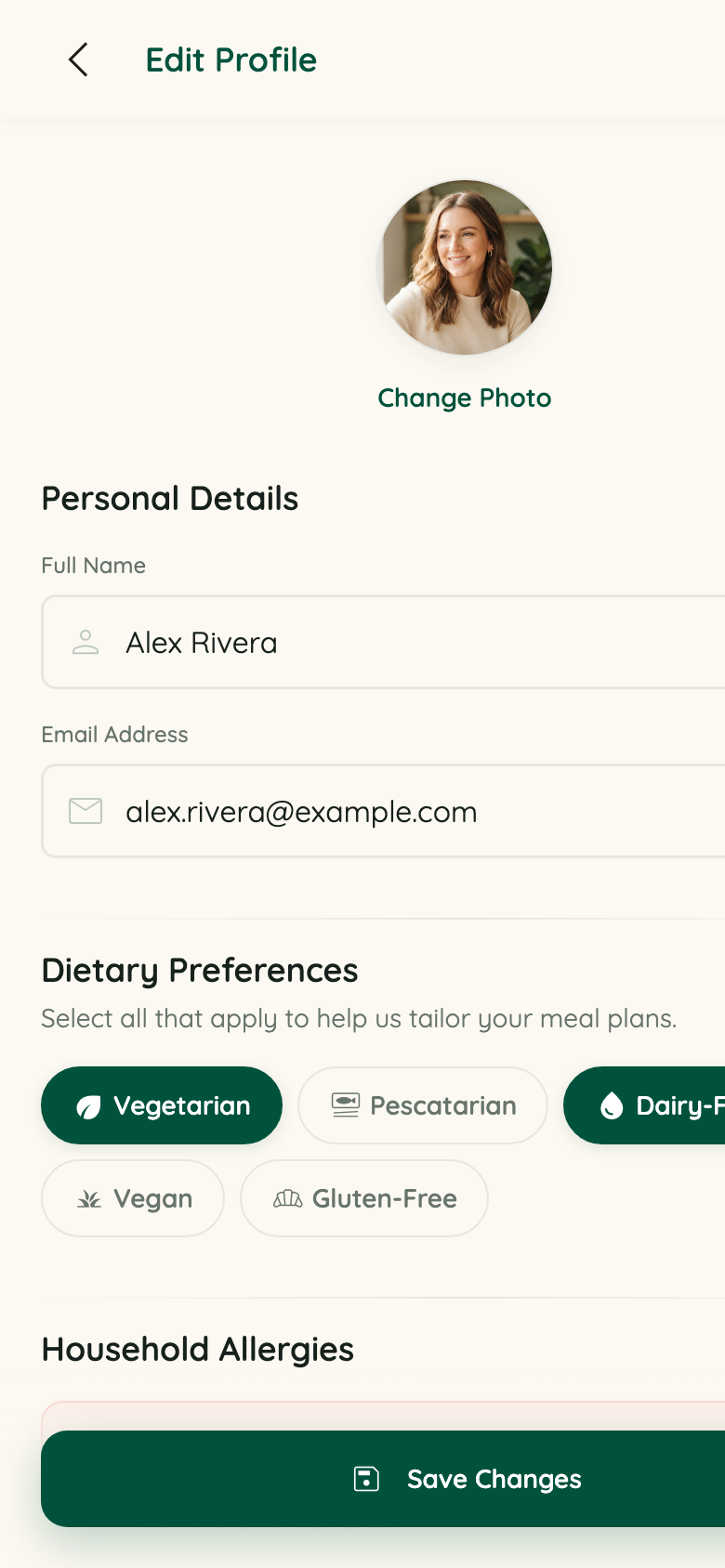Screen dimensions: 725x1568
Task: Click the floppy disk save icon
Action: (367, 1479)
